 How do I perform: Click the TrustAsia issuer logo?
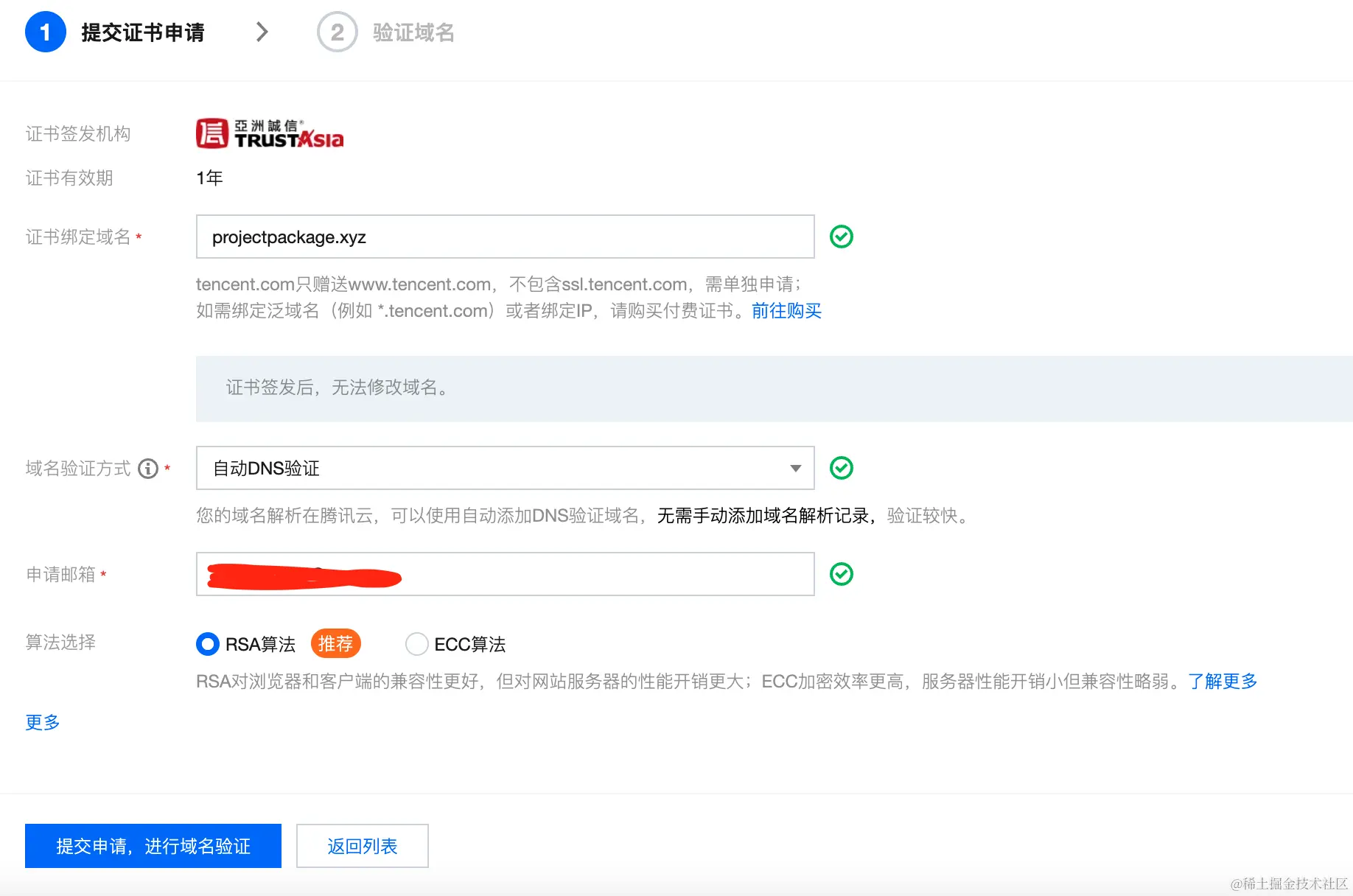pyautogui.click(x=269, y=133)
